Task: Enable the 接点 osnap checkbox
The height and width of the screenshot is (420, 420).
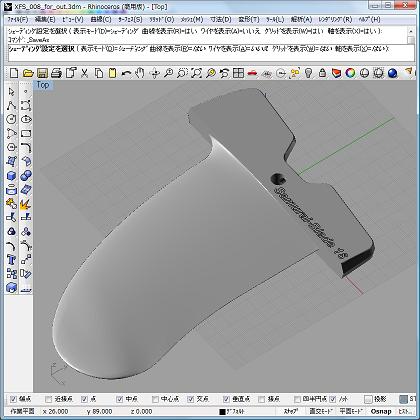Action: point(262,399)
